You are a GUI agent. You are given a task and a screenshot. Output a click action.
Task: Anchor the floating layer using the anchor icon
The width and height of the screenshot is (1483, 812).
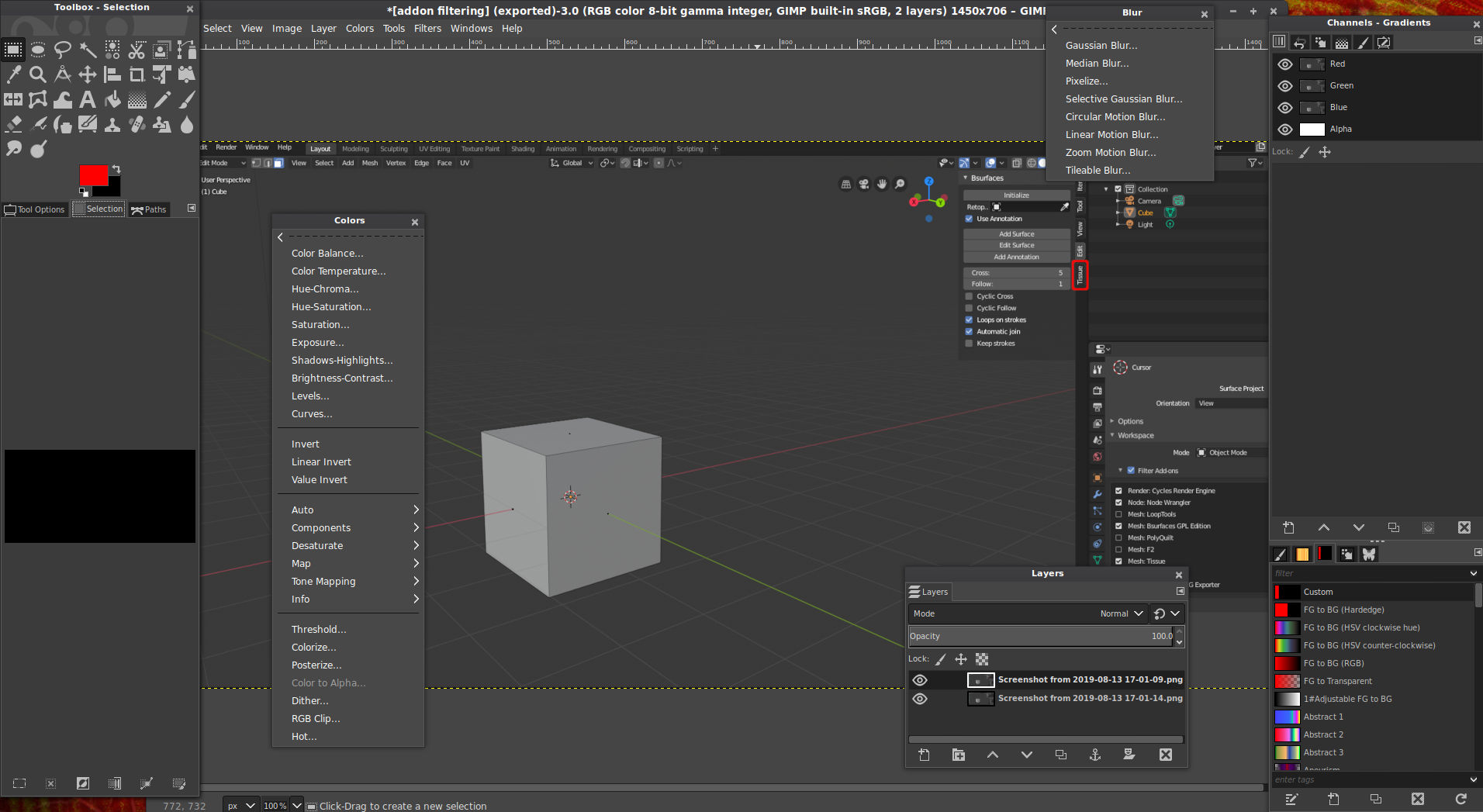1095,755
